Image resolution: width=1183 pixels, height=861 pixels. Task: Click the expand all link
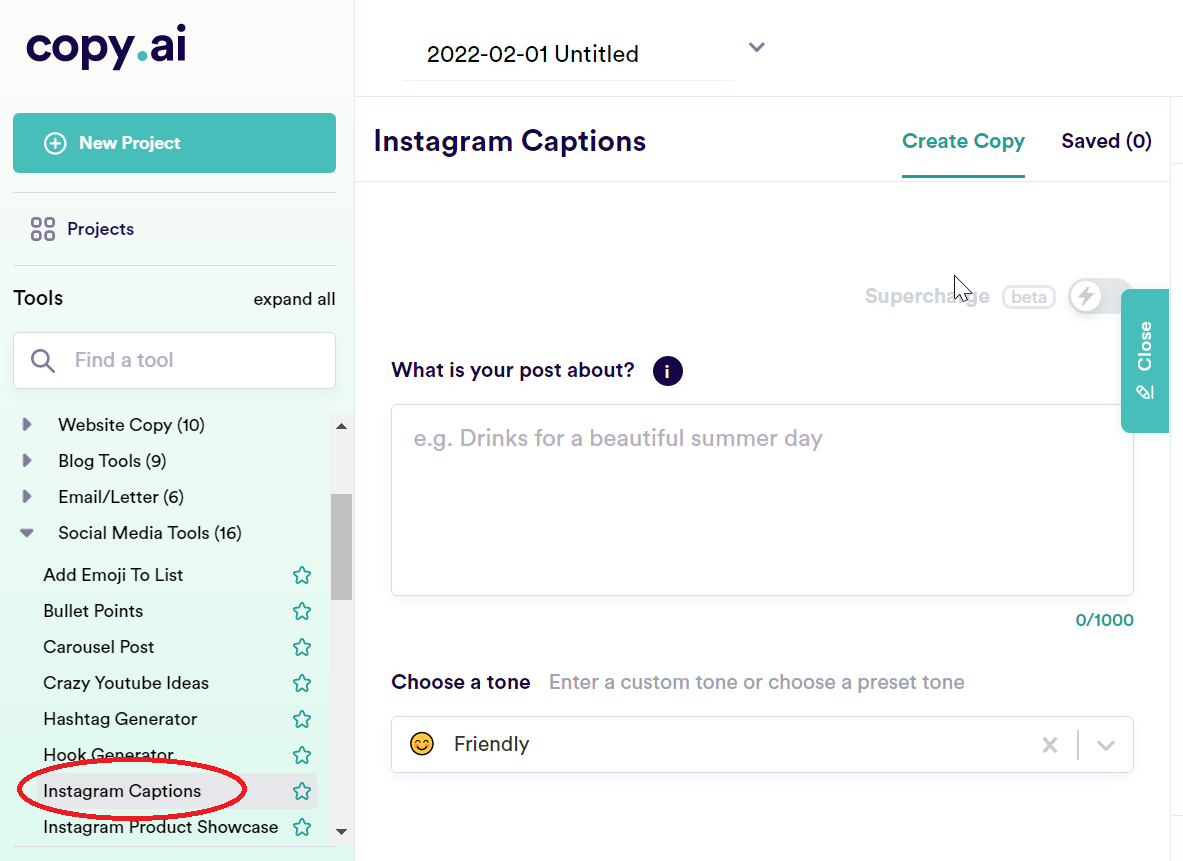pyautogui.click(x=294, y=299)
